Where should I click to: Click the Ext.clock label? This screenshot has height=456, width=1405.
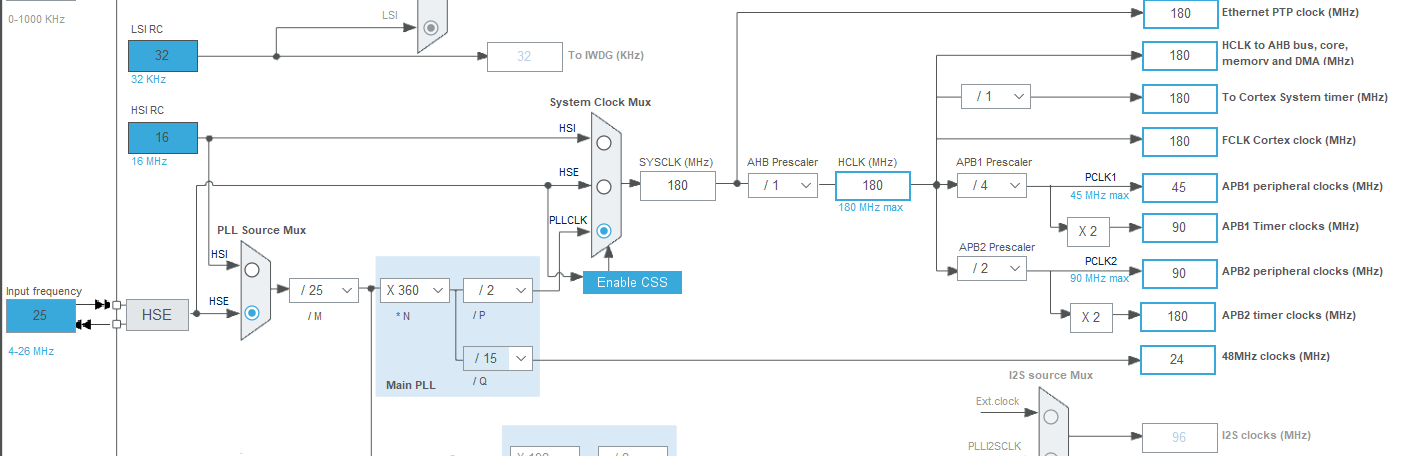[x=998, y=402]
